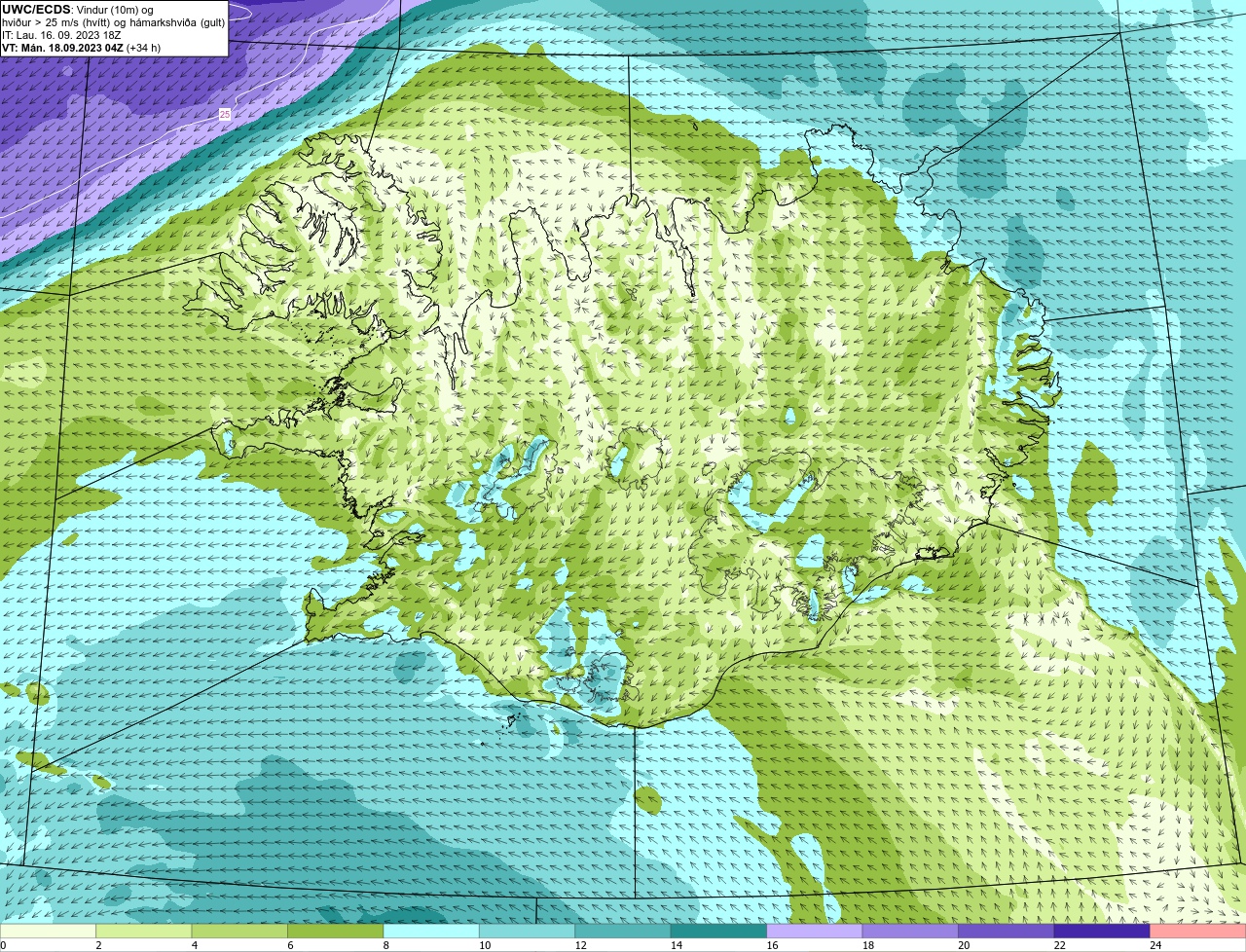The image size is (1246, 952).
Task: Click the legend scale value '18'
Action: click(867, 945)
